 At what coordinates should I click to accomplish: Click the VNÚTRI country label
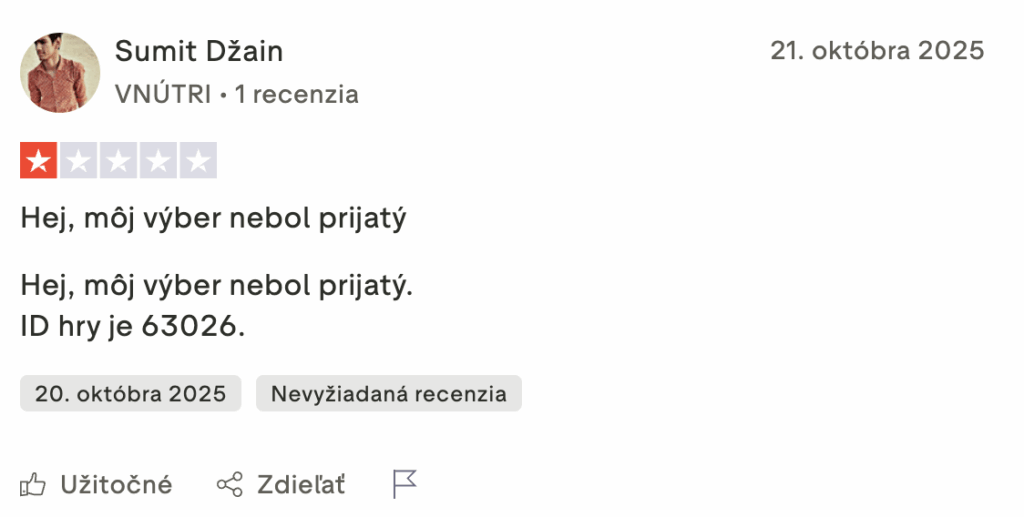point(163,95)
